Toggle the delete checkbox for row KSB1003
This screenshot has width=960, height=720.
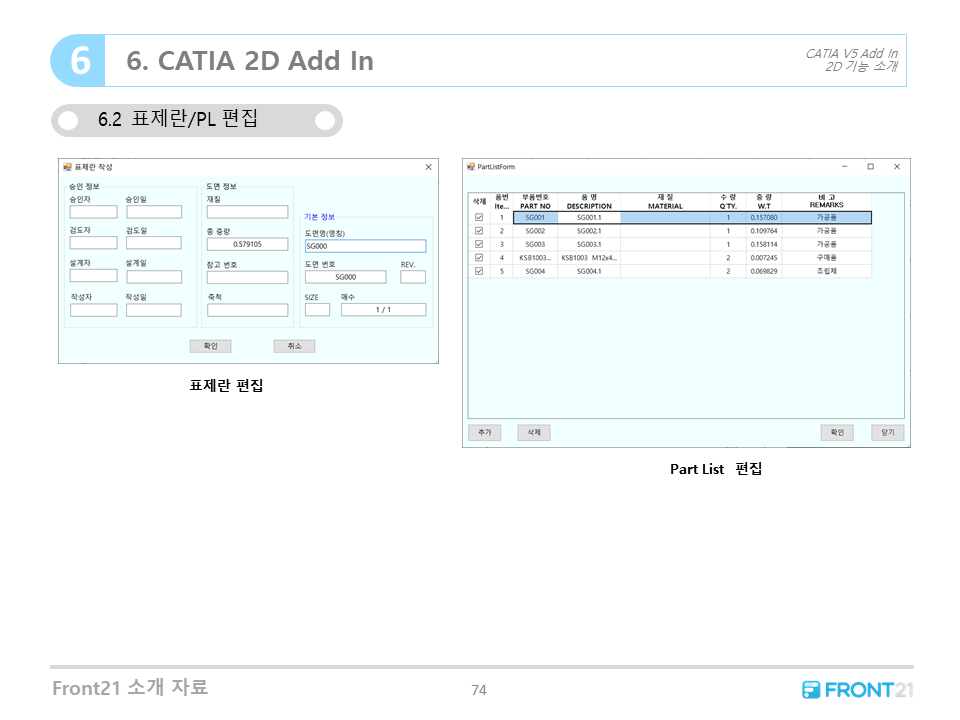479,258
